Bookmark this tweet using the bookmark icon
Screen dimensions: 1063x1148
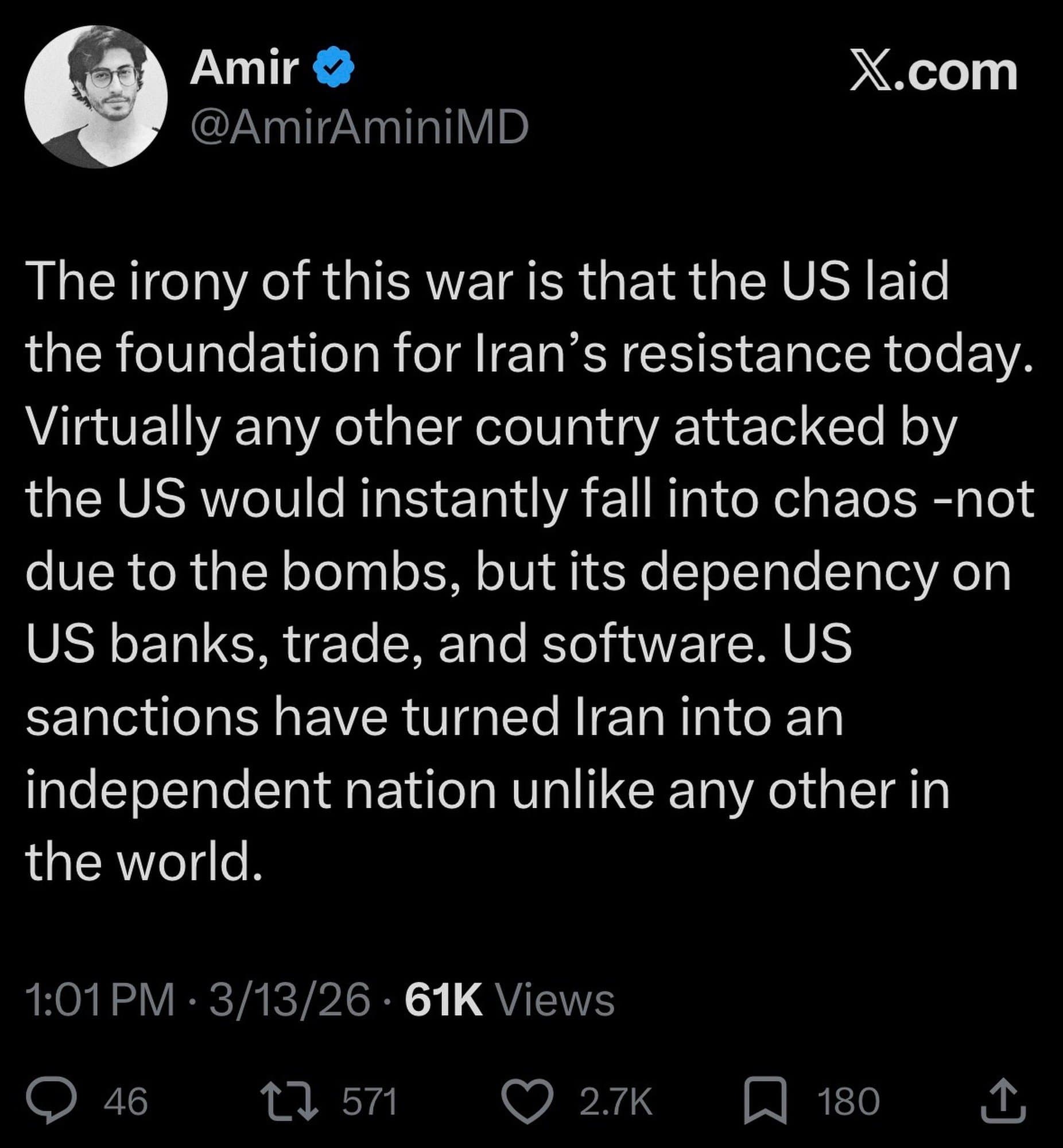(x=765, y=1102)
